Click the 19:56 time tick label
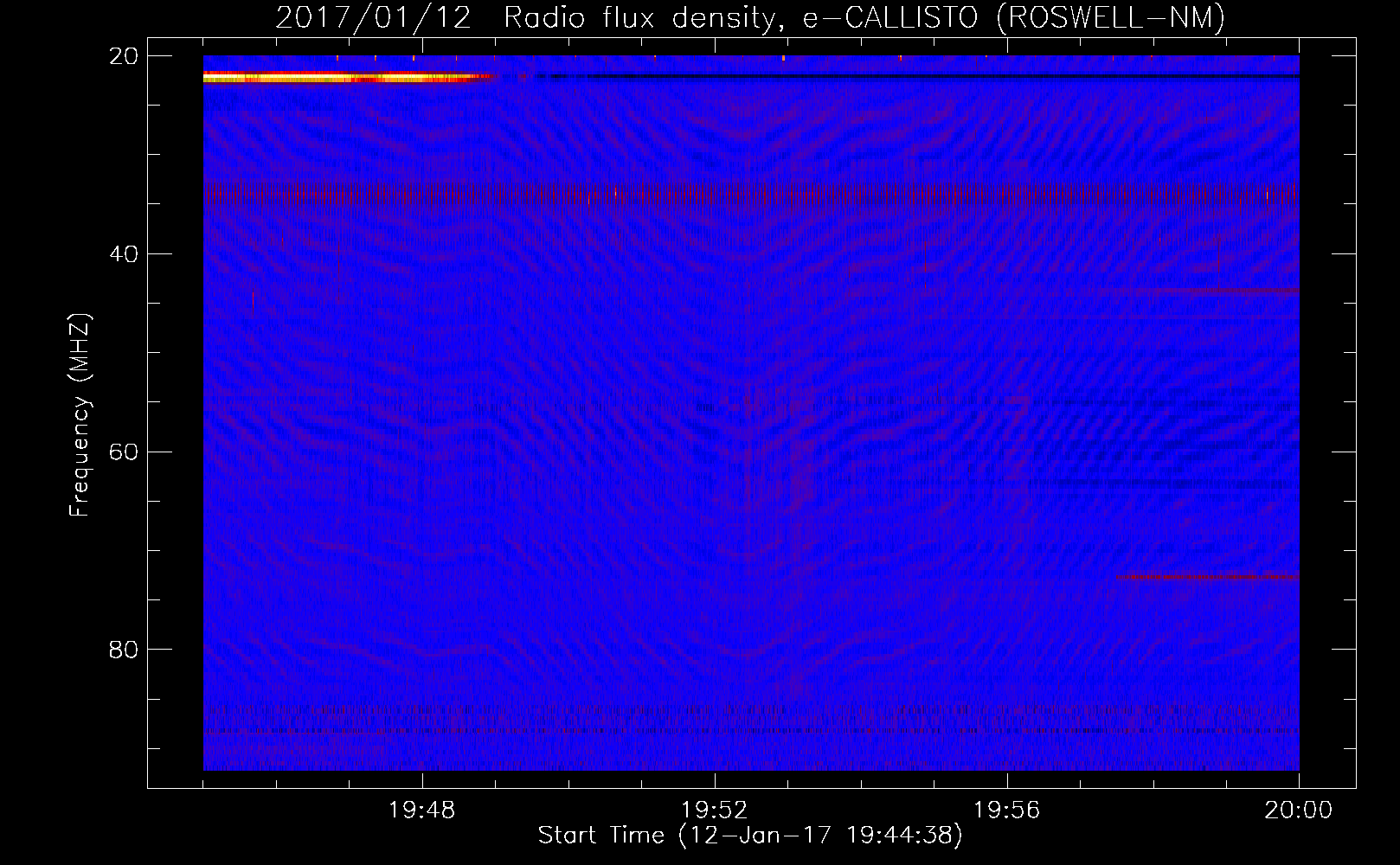Screen dimensions: 1400x865 (x=1007, y=811)
